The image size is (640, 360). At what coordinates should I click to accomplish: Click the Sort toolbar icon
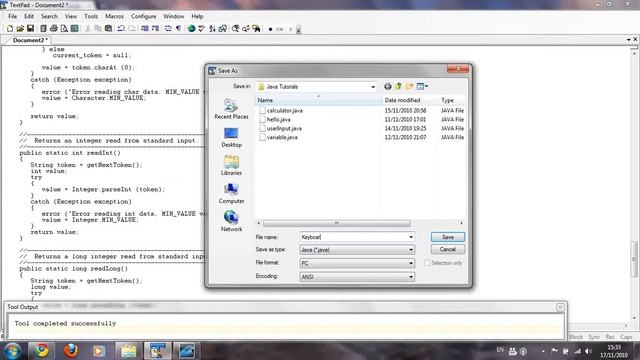(212, 29)
